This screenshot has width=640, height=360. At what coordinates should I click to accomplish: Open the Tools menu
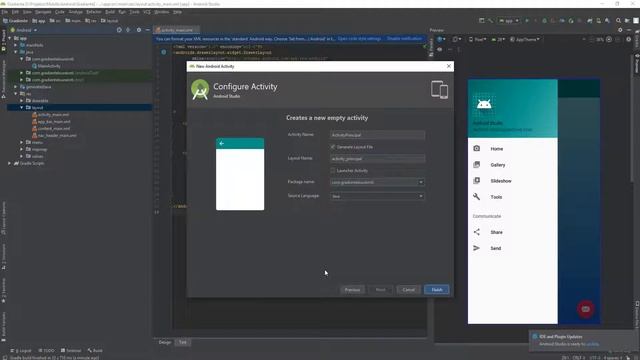pyautogui.click(x=134, y=12)
